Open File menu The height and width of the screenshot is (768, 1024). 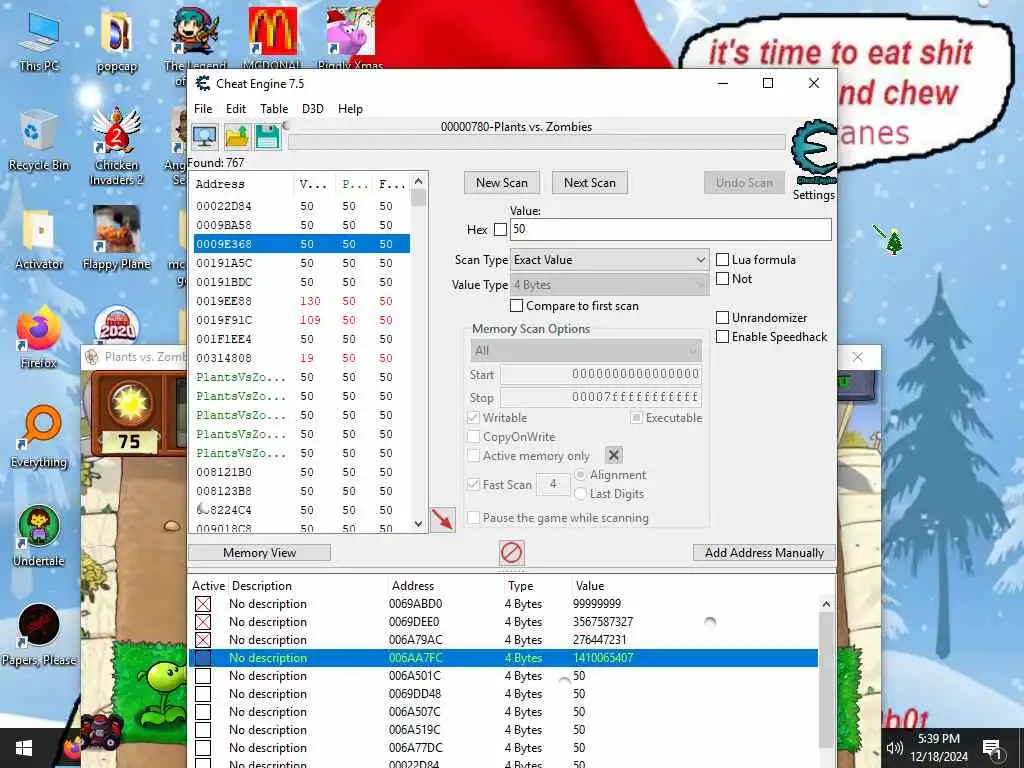[203, 108]
